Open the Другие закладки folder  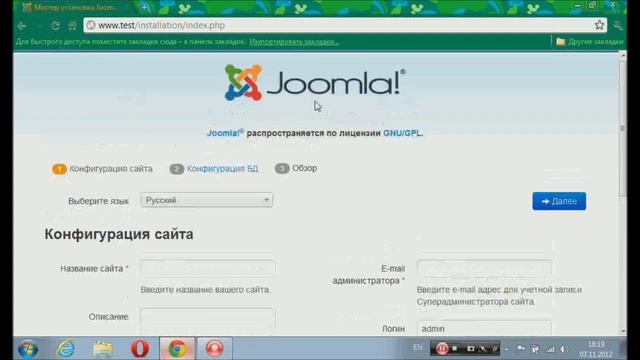tap(590, 42)
